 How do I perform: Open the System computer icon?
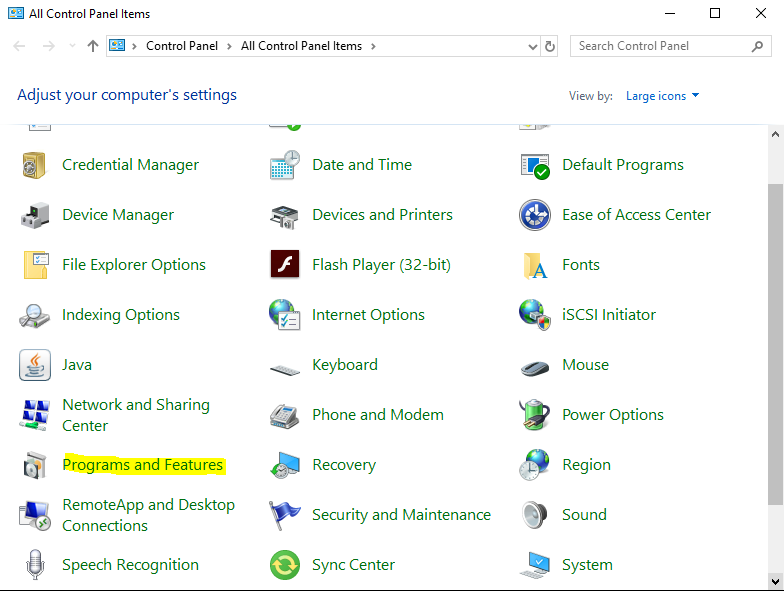coord(535,566)
